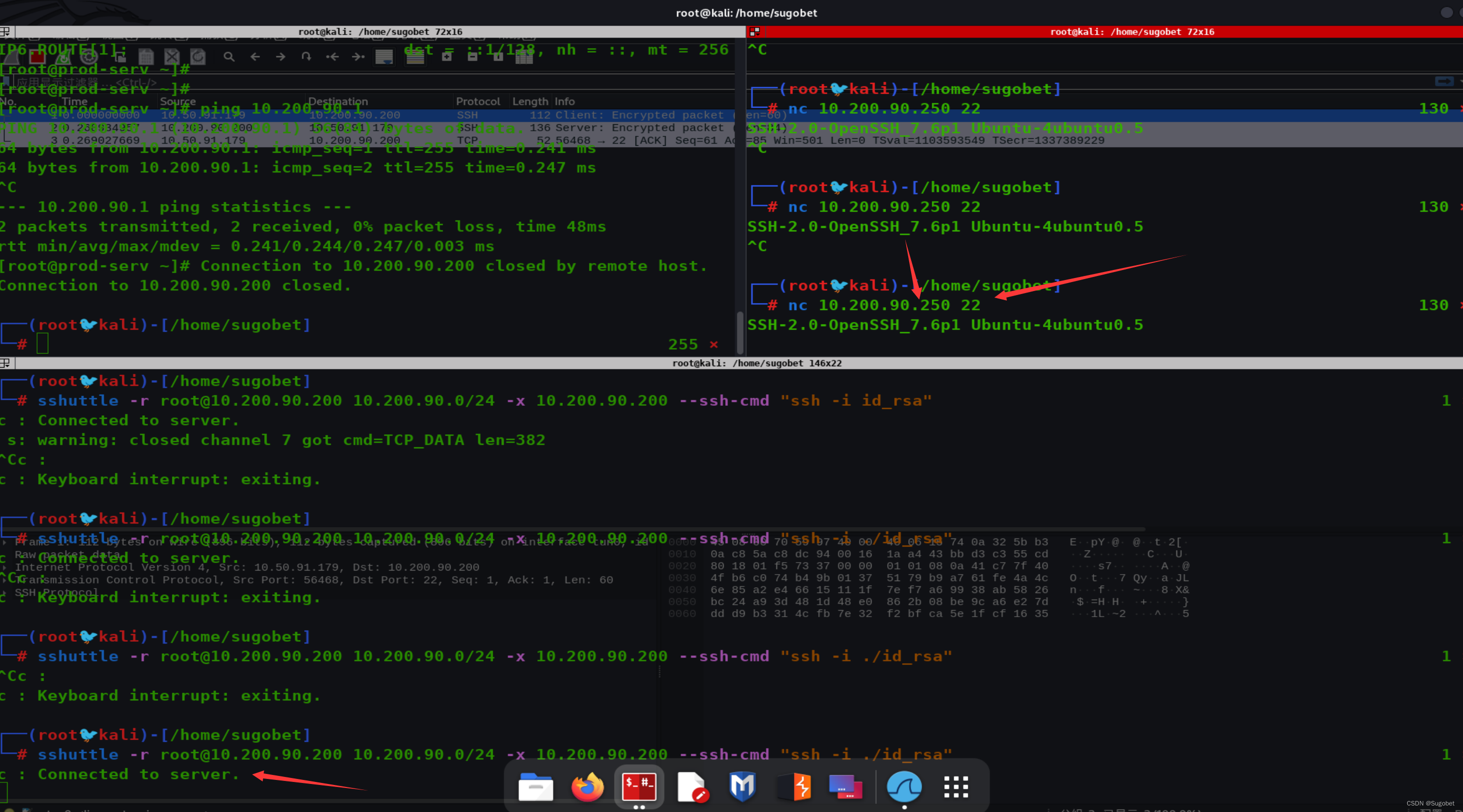Click the save capture file icon in Wireshark

(146, 57)
